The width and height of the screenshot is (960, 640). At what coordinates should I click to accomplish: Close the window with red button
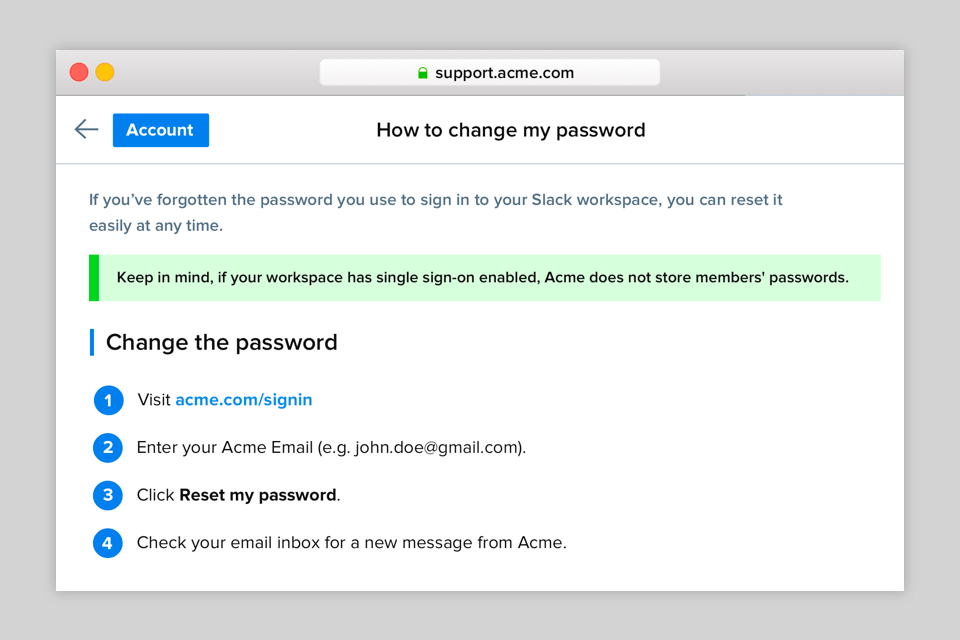(x=79, y=72)
